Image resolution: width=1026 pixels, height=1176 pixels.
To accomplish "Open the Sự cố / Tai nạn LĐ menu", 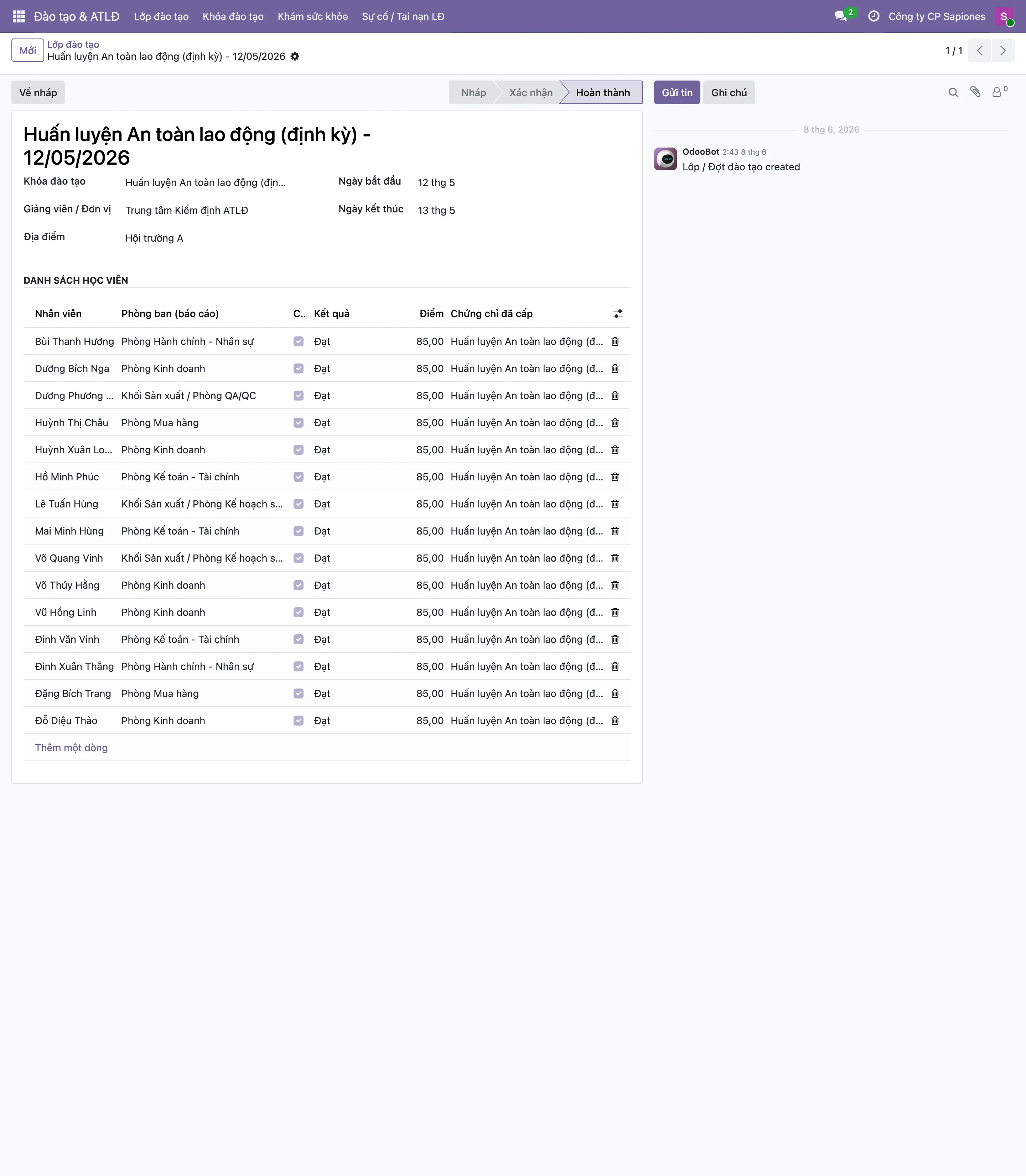I will click(x=403, y=16).
